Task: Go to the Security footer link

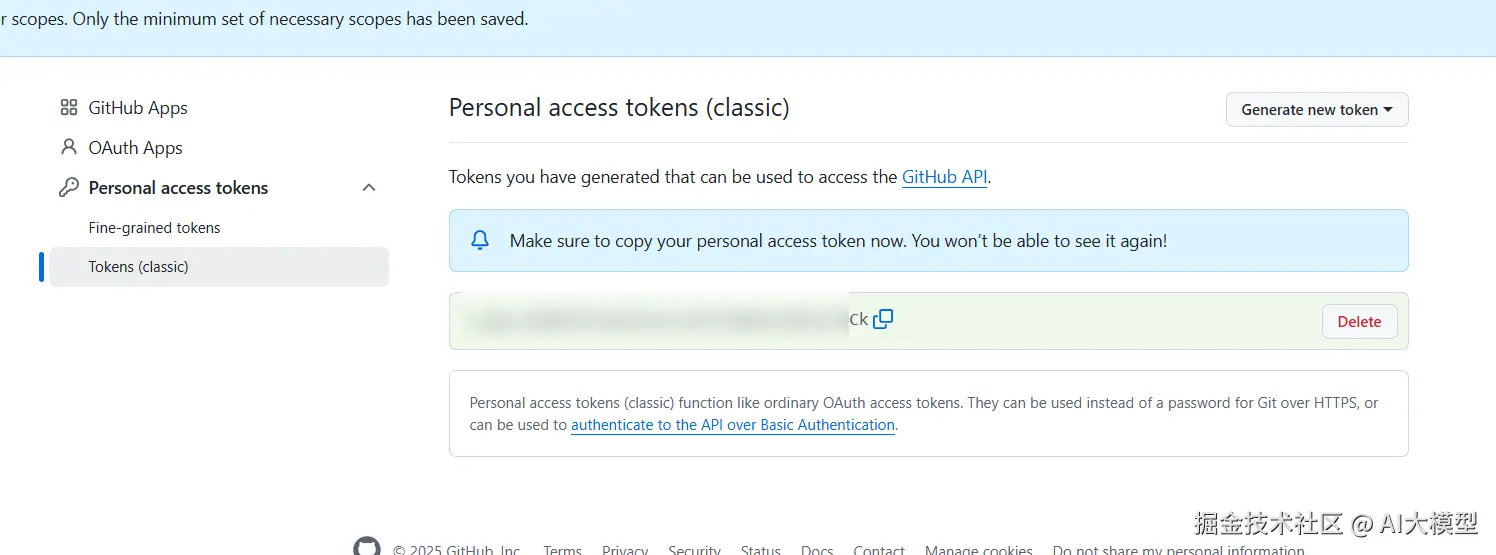Action: (x=694, y=550)
